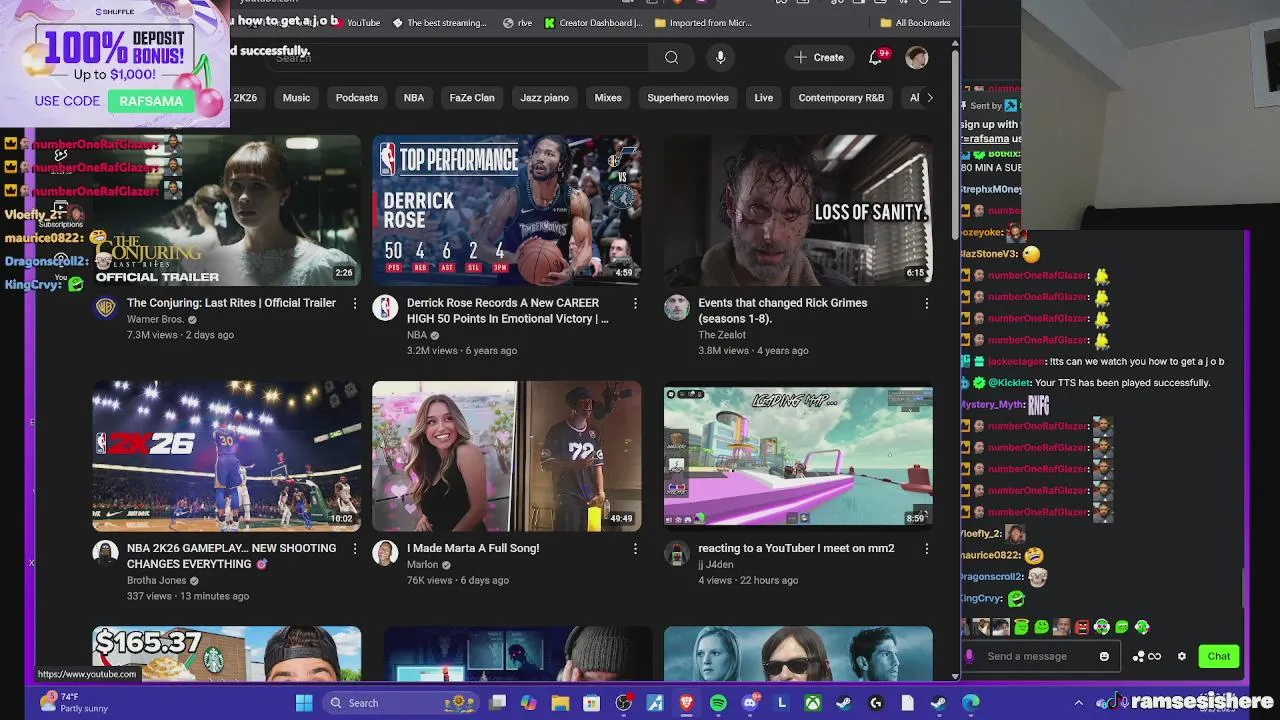Start voice search with microphone icon

(720, 58)
